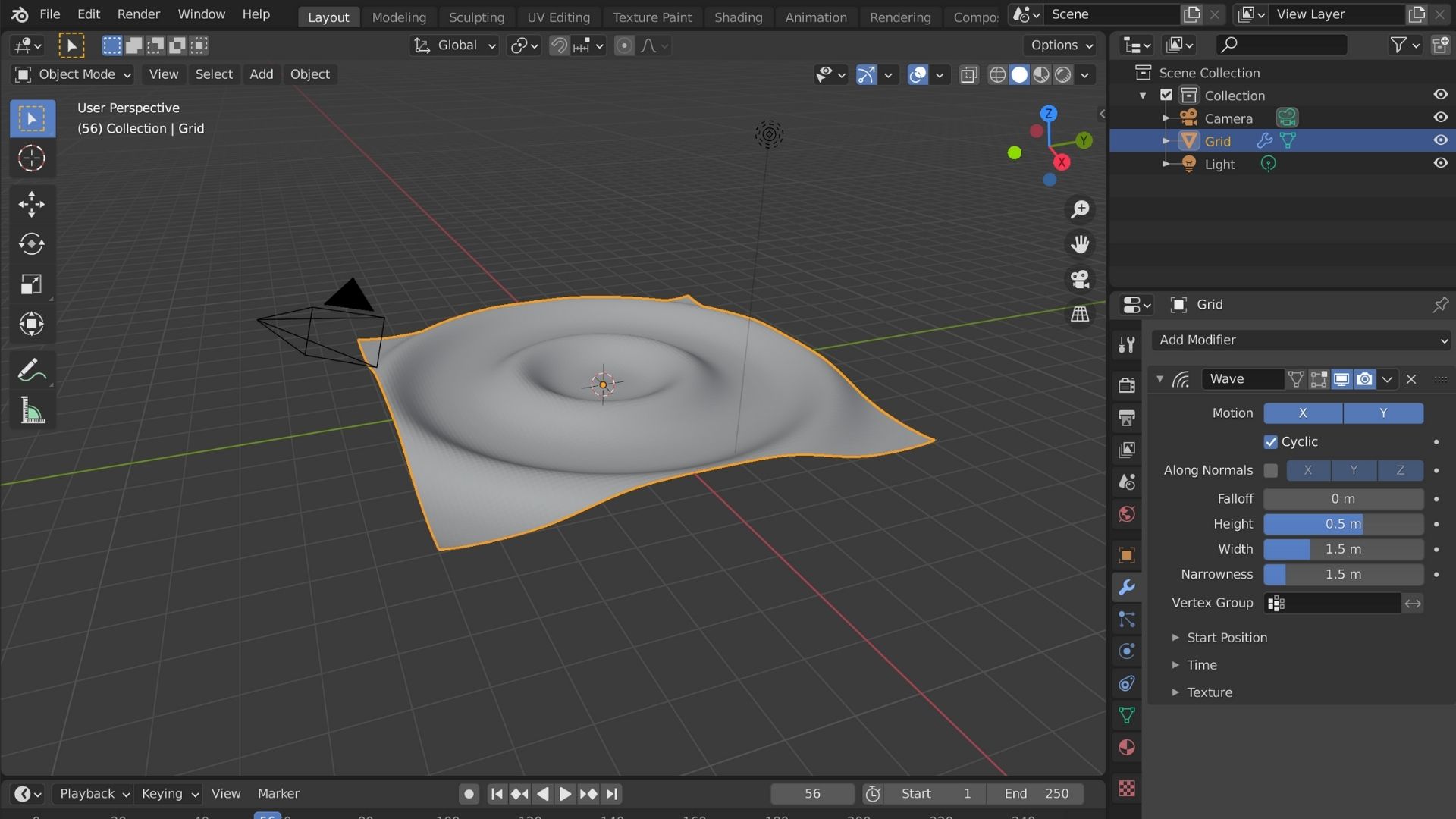The width and height of the screenshot is (1456, 819).
Task: Remove the Wave modifier with the X icon
Action: tap(1411, 379)
